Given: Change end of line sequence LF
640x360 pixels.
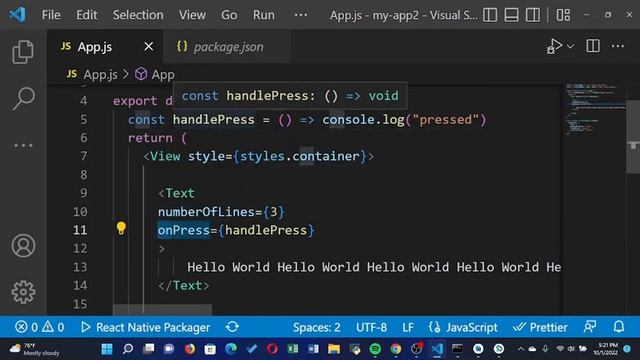Looking at the screenshot, I should [x=408, y=327].
